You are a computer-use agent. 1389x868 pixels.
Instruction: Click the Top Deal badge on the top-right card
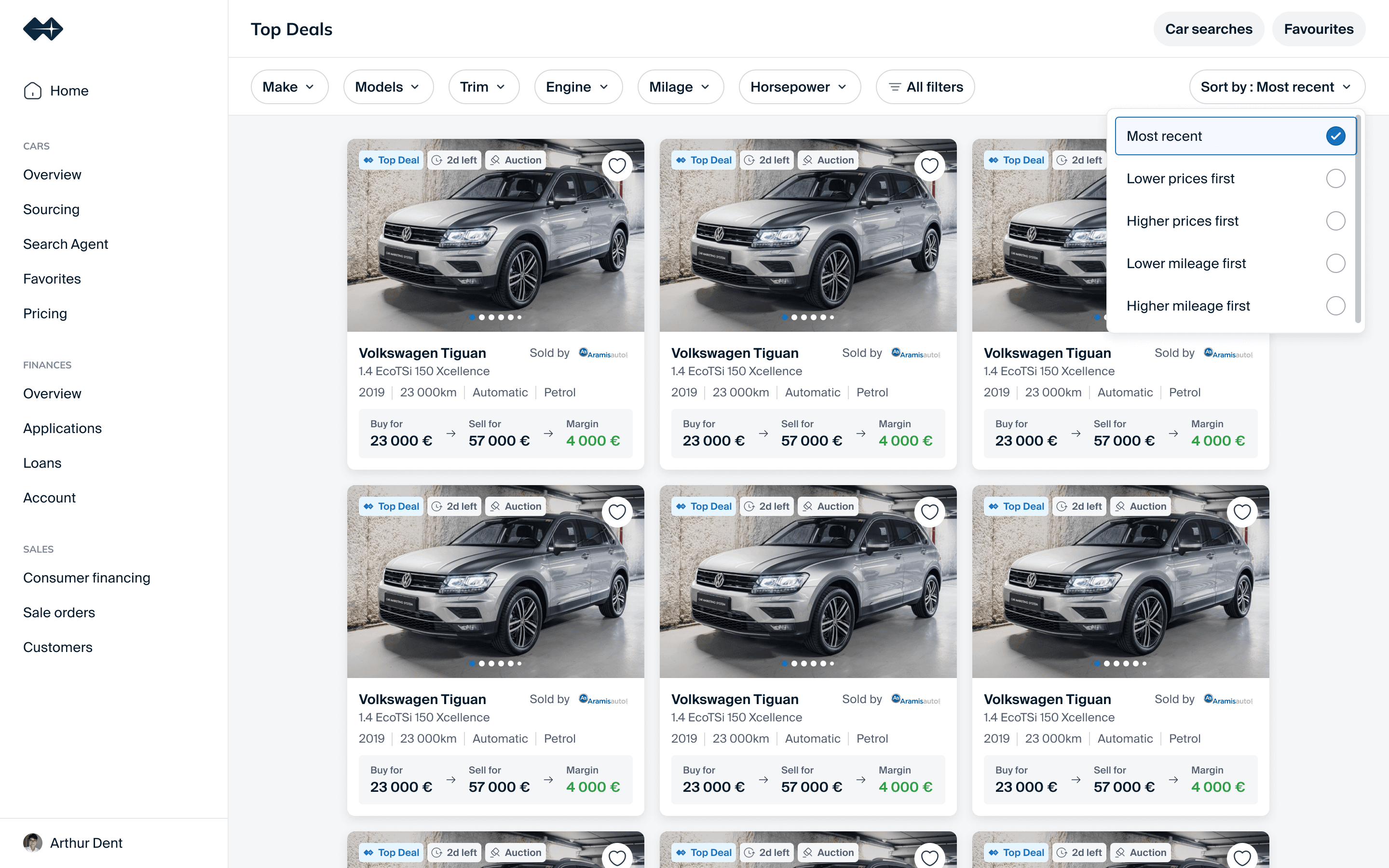(1017, 160)
